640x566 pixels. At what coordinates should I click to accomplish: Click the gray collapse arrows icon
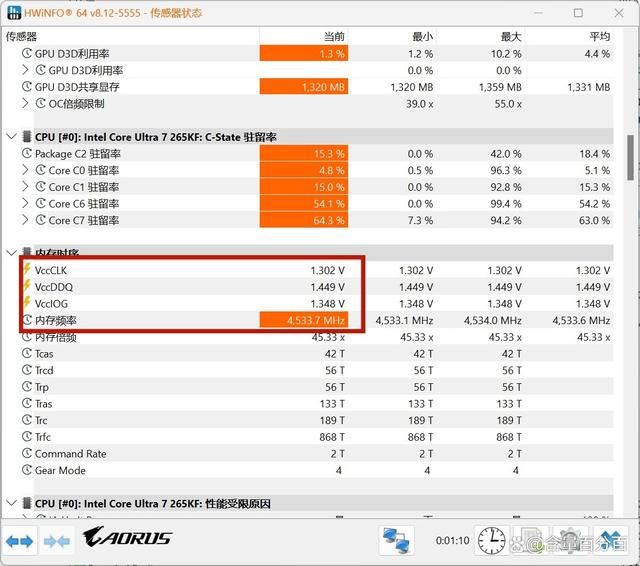tap(57, 541)
